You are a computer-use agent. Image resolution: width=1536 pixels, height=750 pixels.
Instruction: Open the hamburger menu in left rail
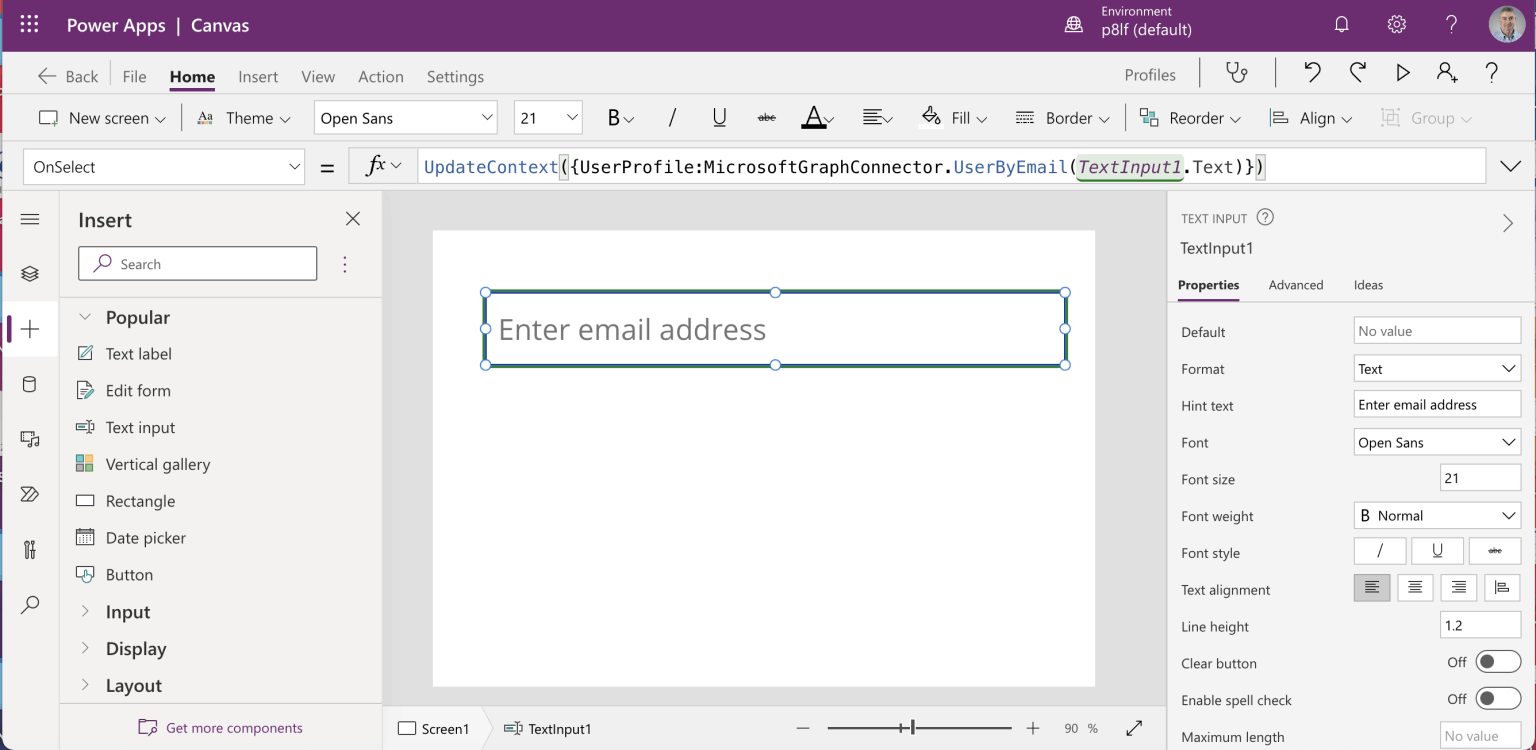[x=30, y=219]
